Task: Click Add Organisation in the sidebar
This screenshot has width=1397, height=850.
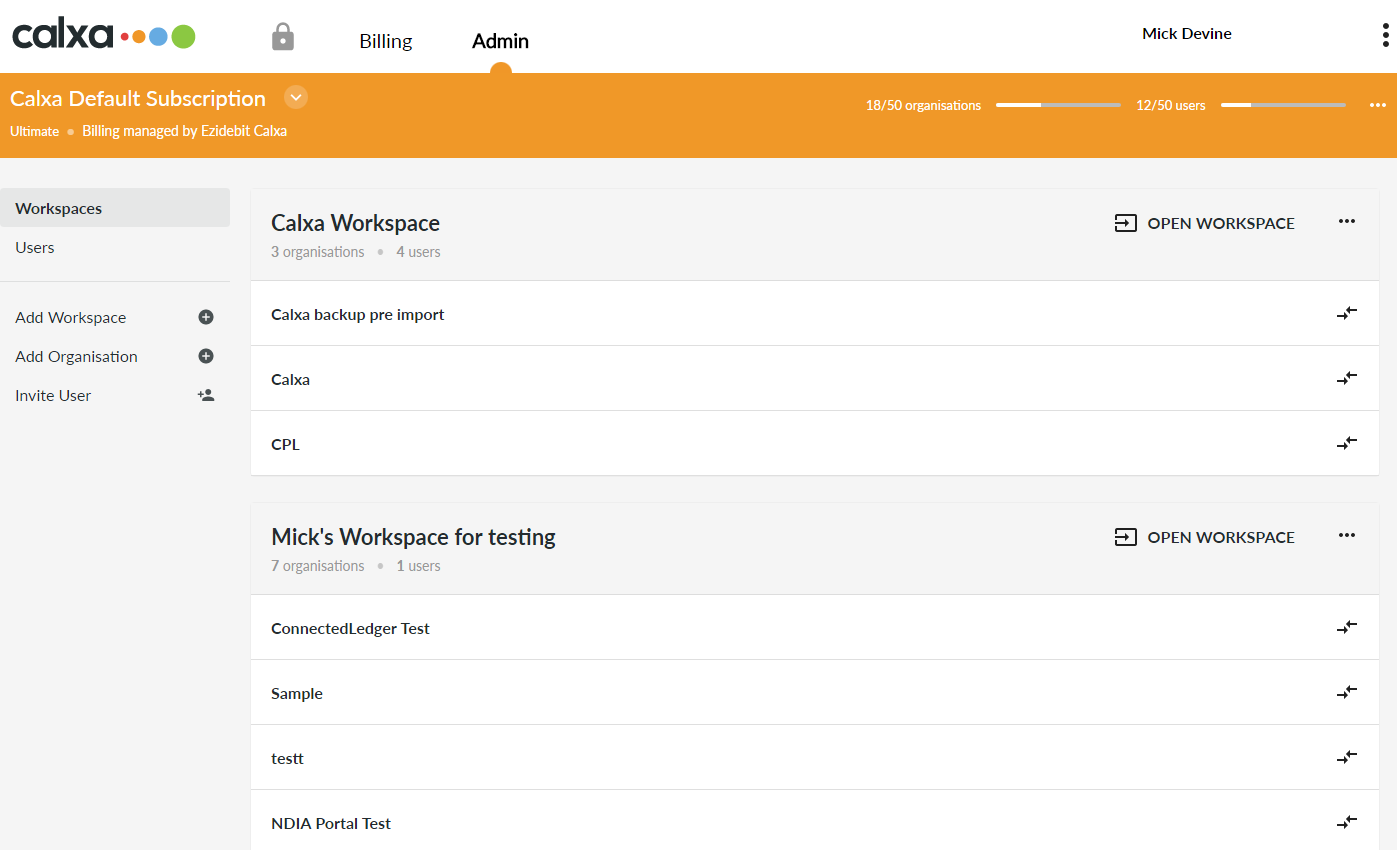Action: click(x=76, y=356)
